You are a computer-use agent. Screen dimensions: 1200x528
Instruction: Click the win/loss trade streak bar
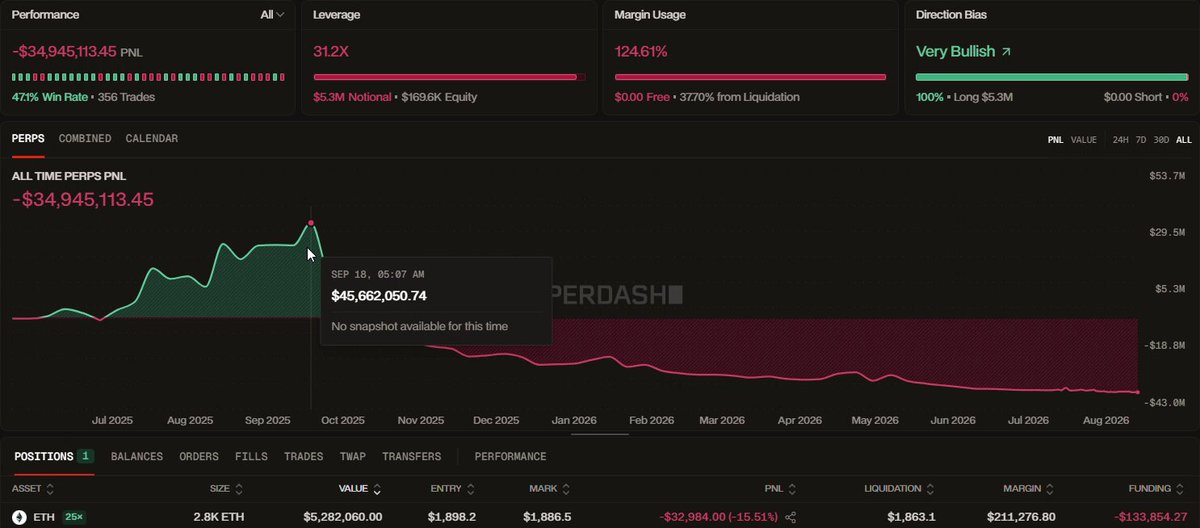[x=148, y=77]
